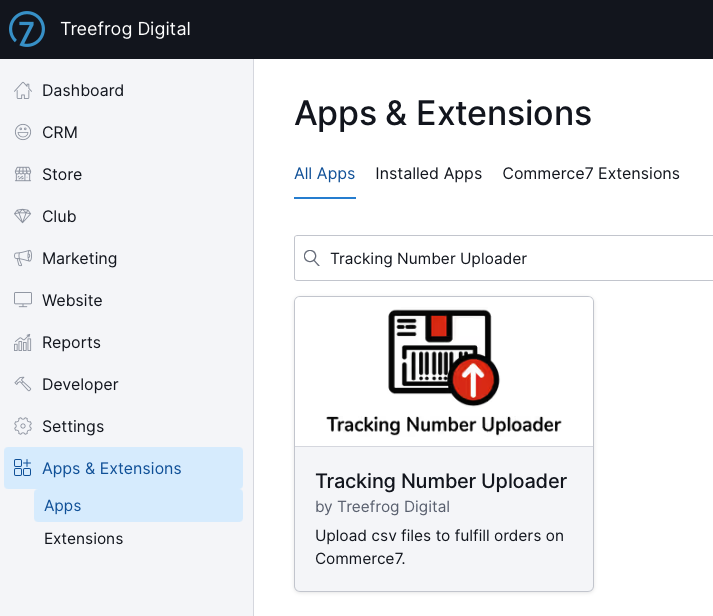Click the Tracking Number Uploader card title
This screenshot has height=616, width=713.
[441, 481]
